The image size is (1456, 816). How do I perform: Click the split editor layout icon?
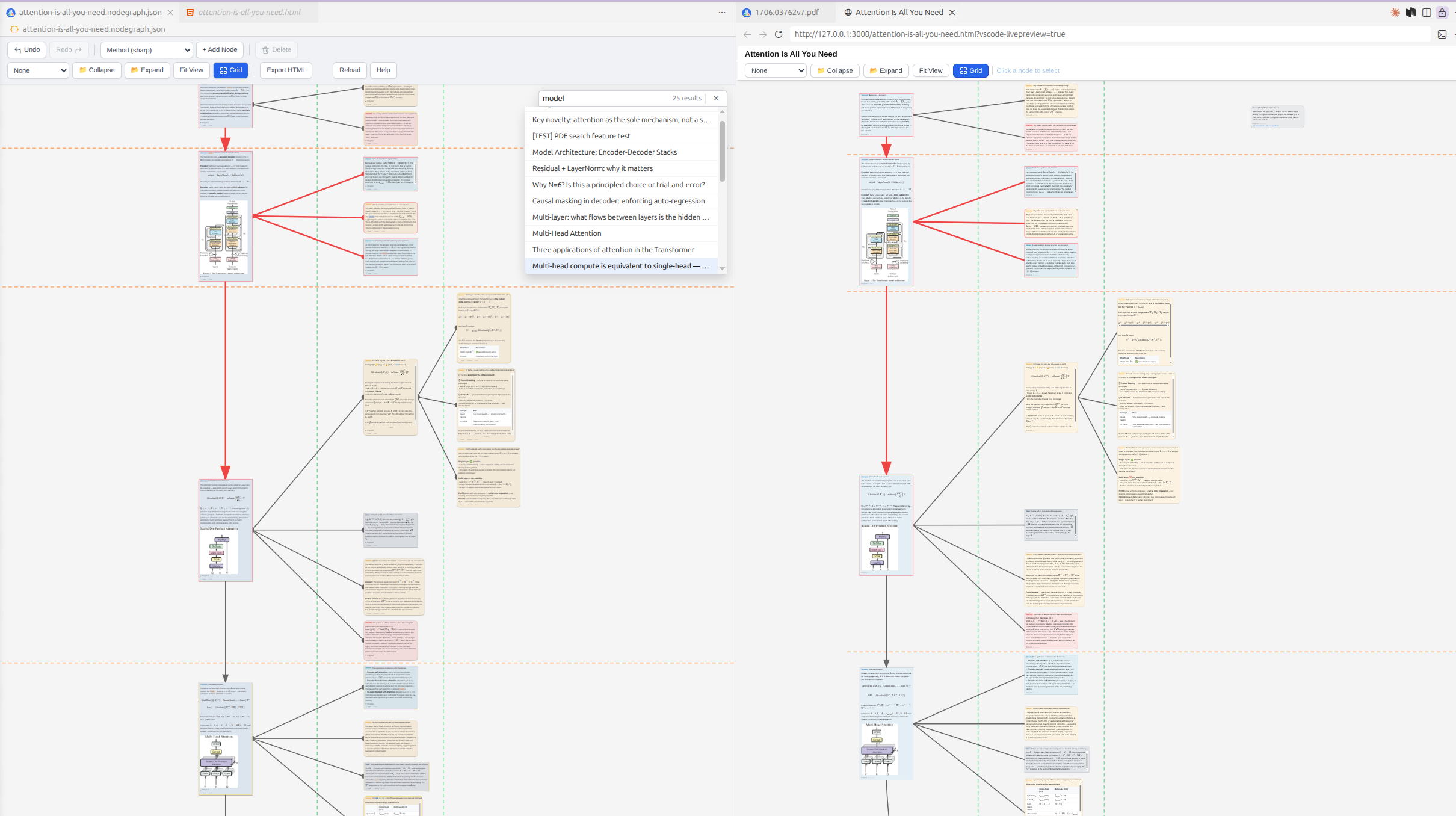coord(1427,12)
